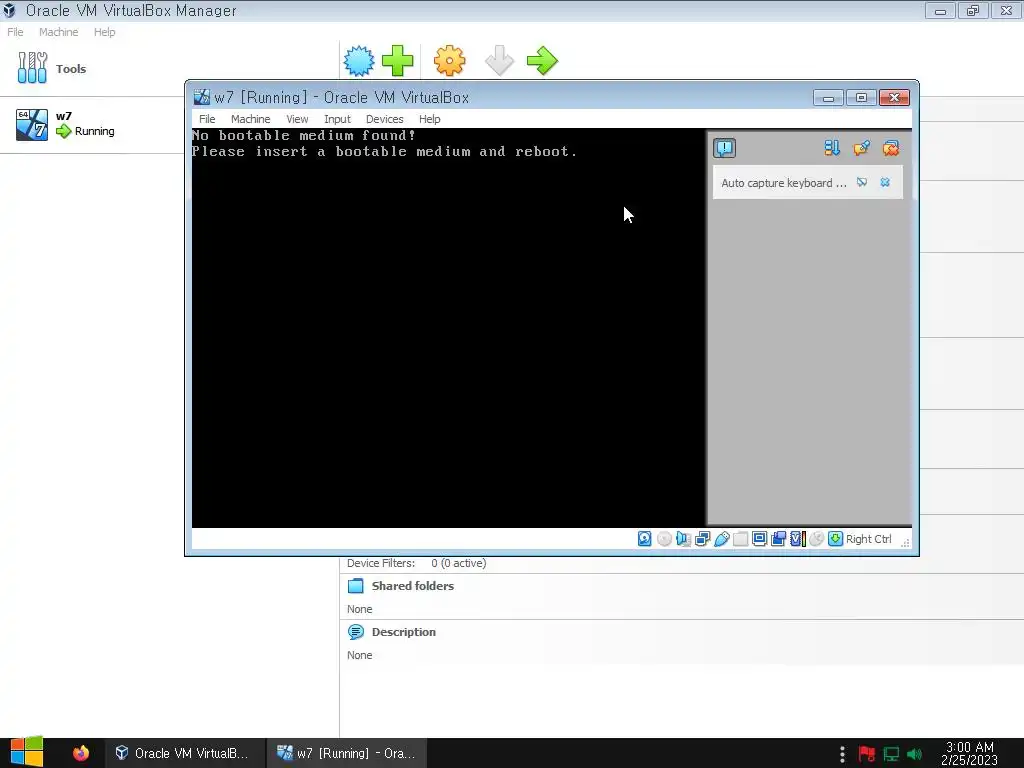Click the display status bar icon
The image size is (1024, 768).
pos(759,539)
